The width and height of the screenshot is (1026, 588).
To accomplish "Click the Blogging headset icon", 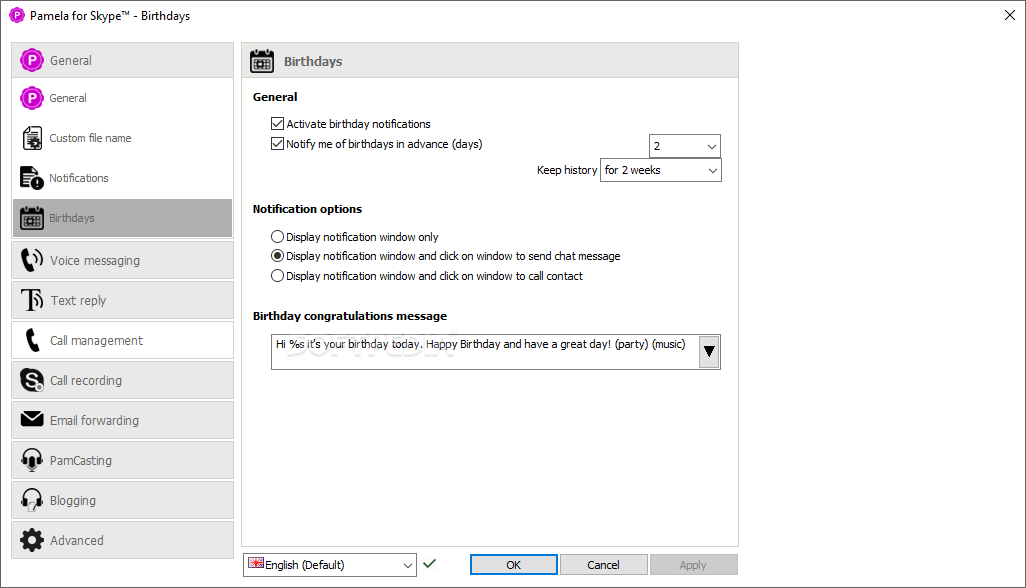I will pyautogui.click(x=31, y=500).
